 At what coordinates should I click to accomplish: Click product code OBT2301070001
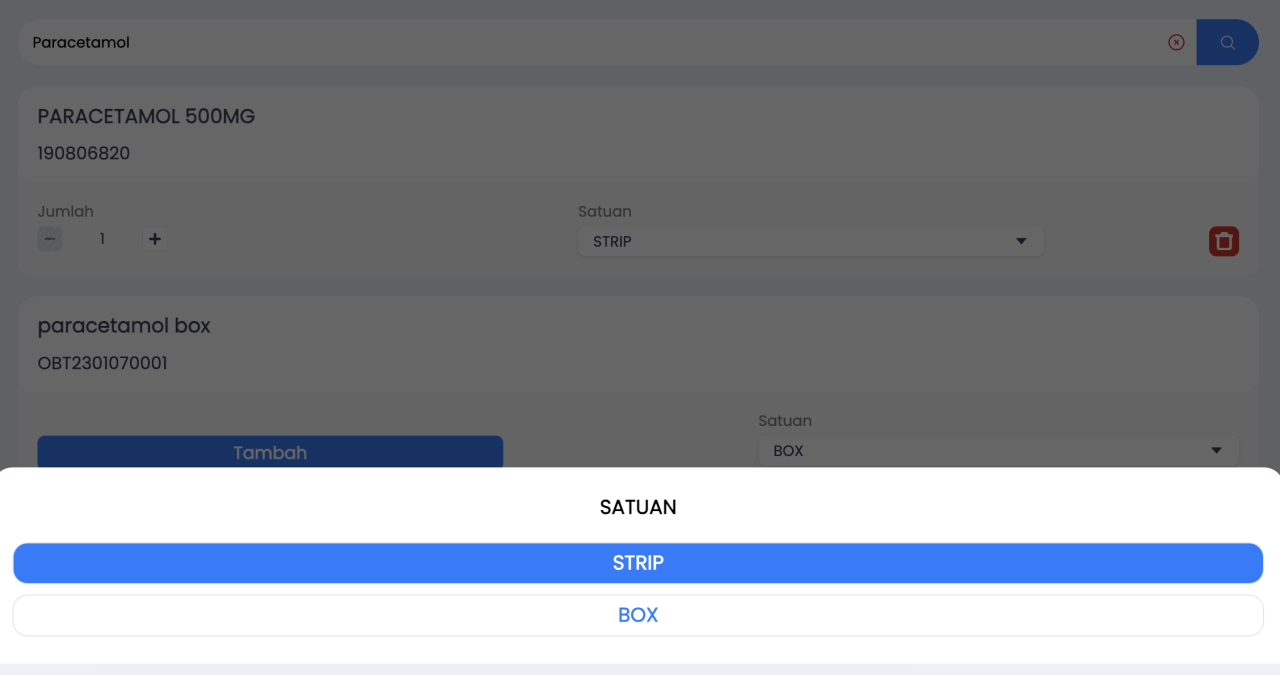point(102,363)
